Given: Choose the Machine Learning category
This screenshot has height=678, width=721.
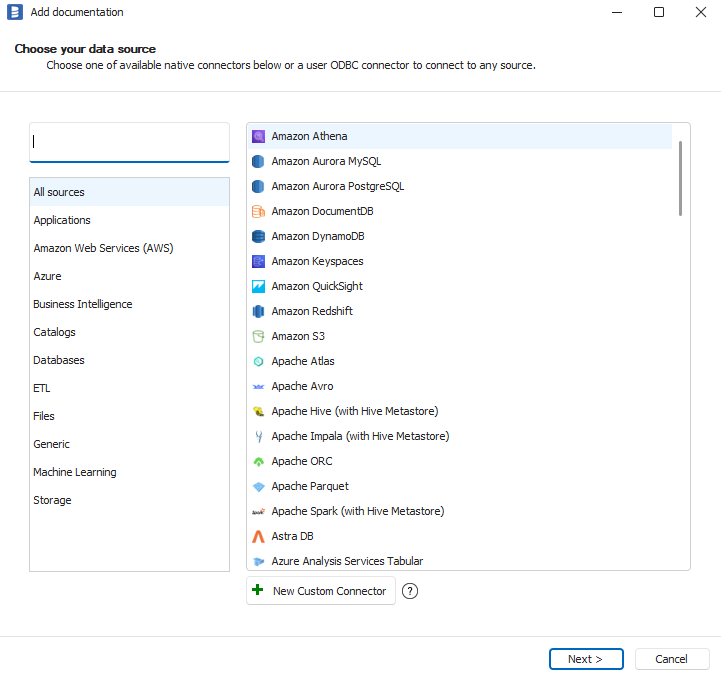Looking at the screenshot, I should tap(74, 472).
